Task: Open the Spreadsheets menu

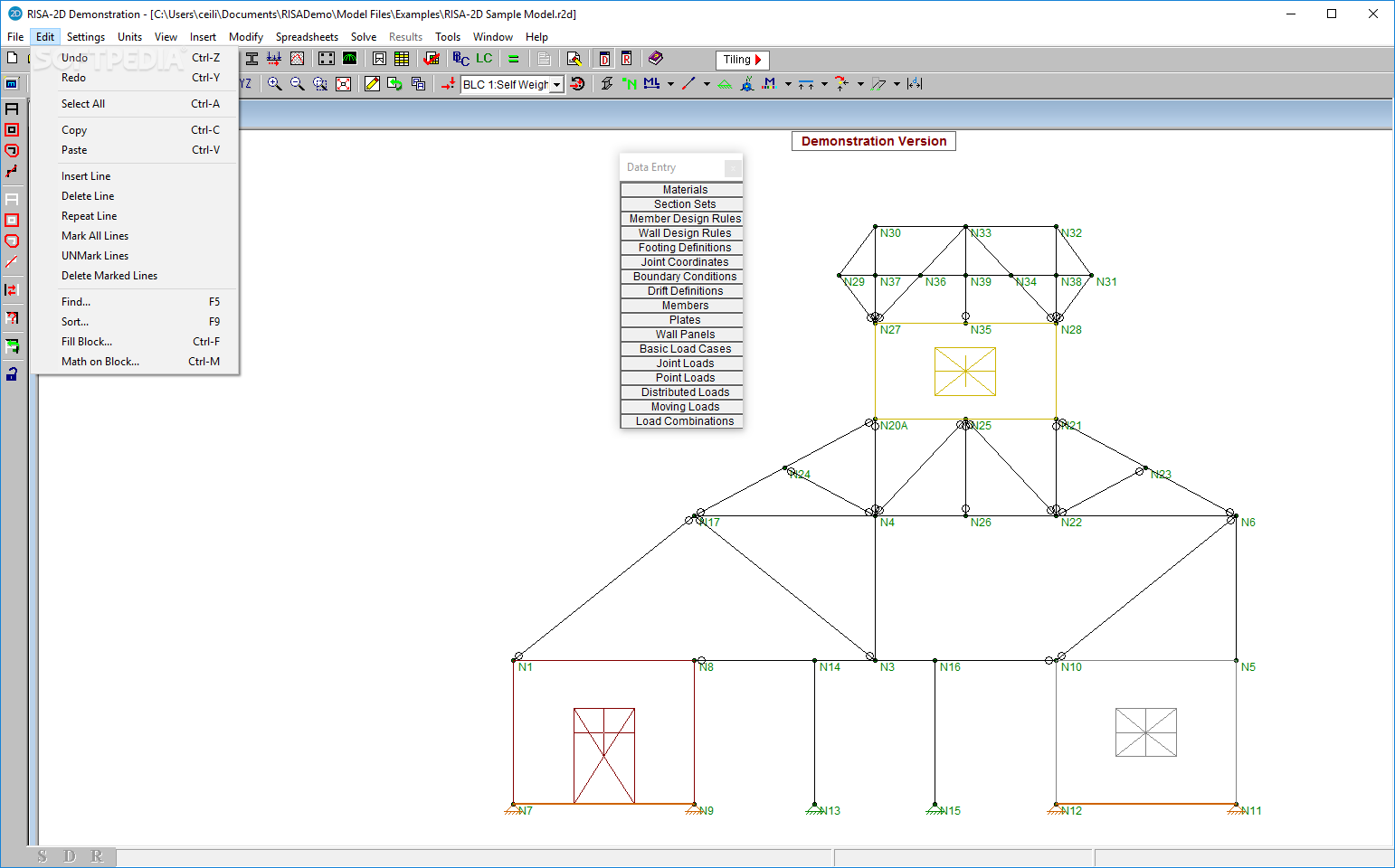Action: point(307,37)
